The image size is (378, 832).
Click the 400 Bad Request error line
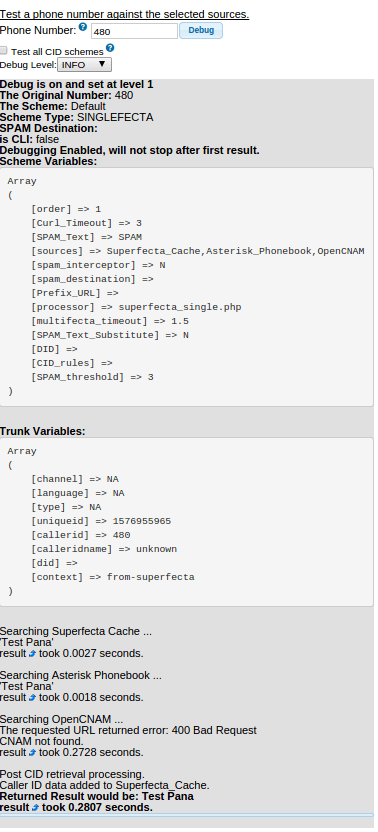coord(128,731)
